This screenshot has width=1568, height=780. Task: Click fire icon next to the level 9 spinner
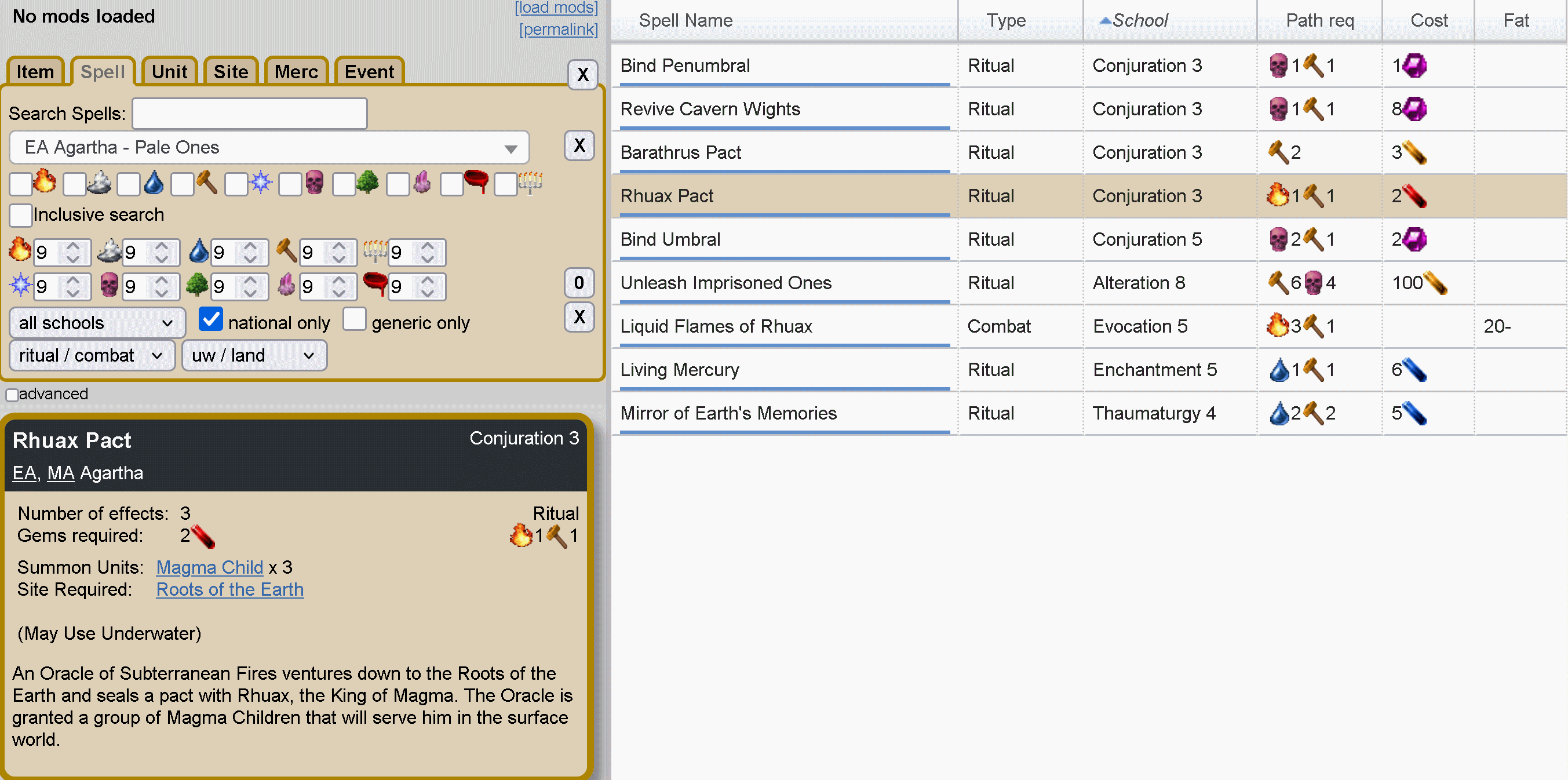click(x=20, y=250)
